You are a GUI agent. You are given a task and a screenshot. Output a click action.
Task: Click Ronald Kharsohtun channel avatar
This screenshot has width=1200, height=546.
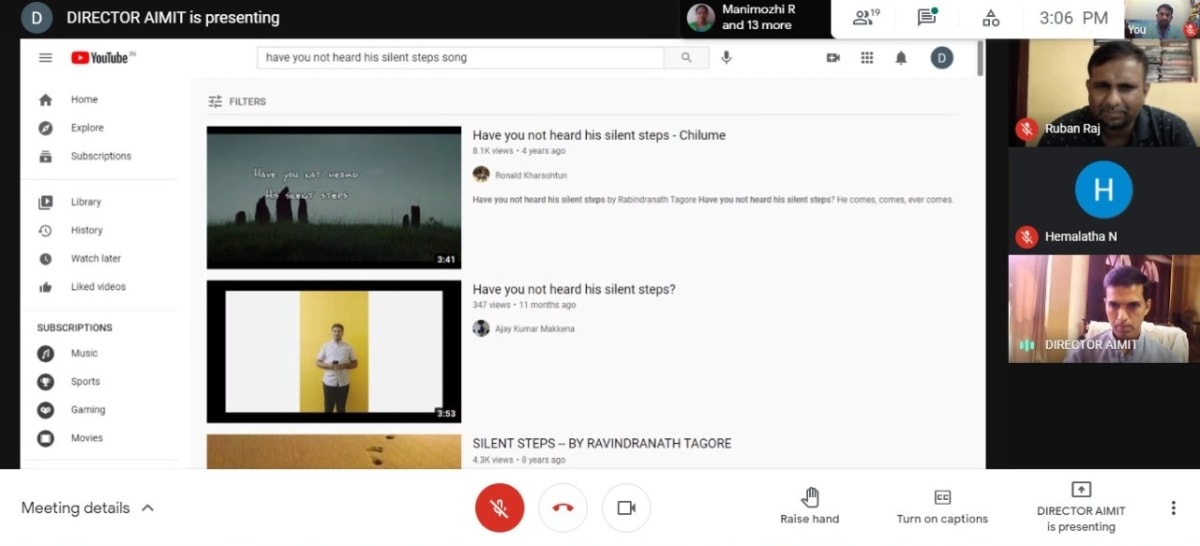pyautogui.click(x=481, y=174)
